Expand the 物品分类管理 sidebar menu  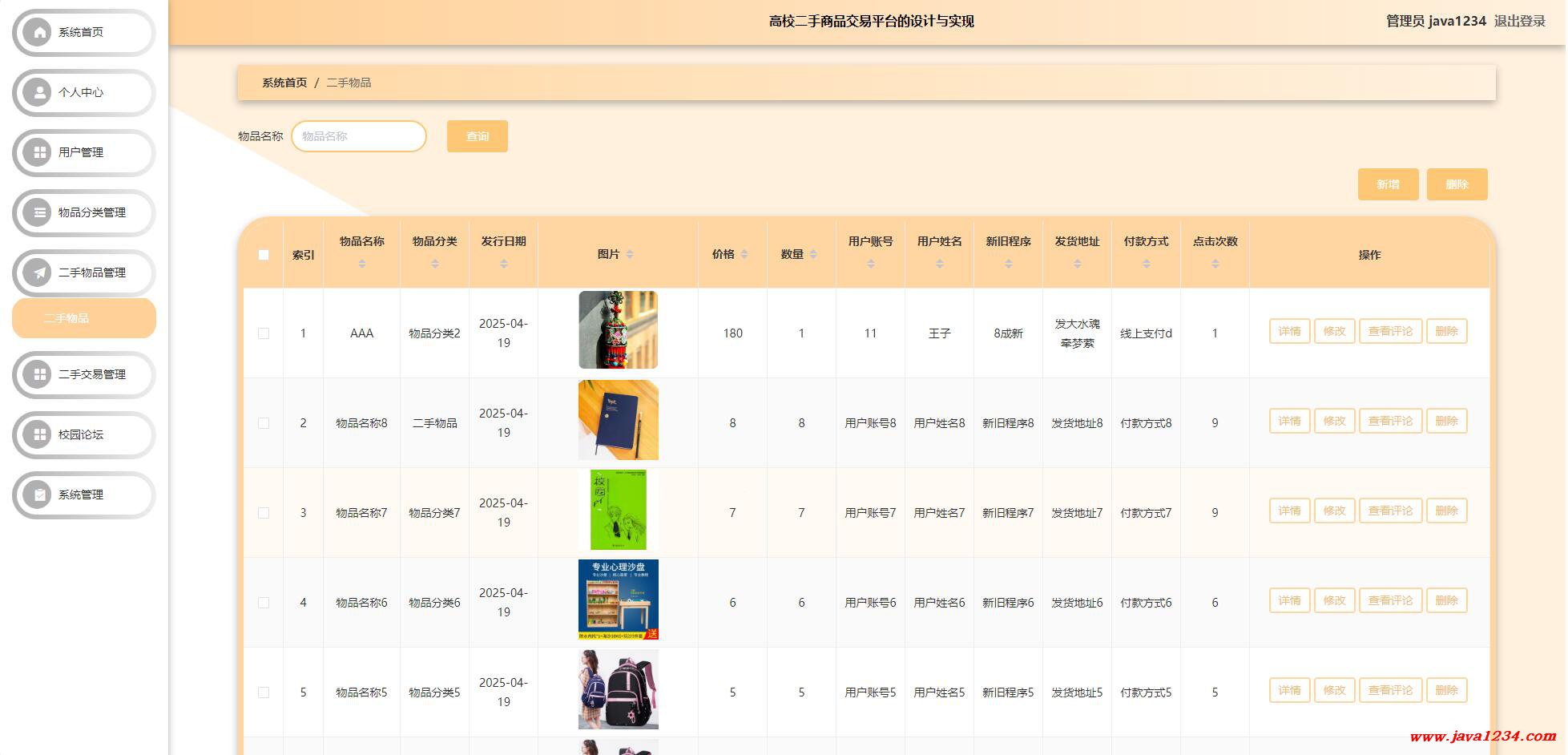[x=84, y=212]
